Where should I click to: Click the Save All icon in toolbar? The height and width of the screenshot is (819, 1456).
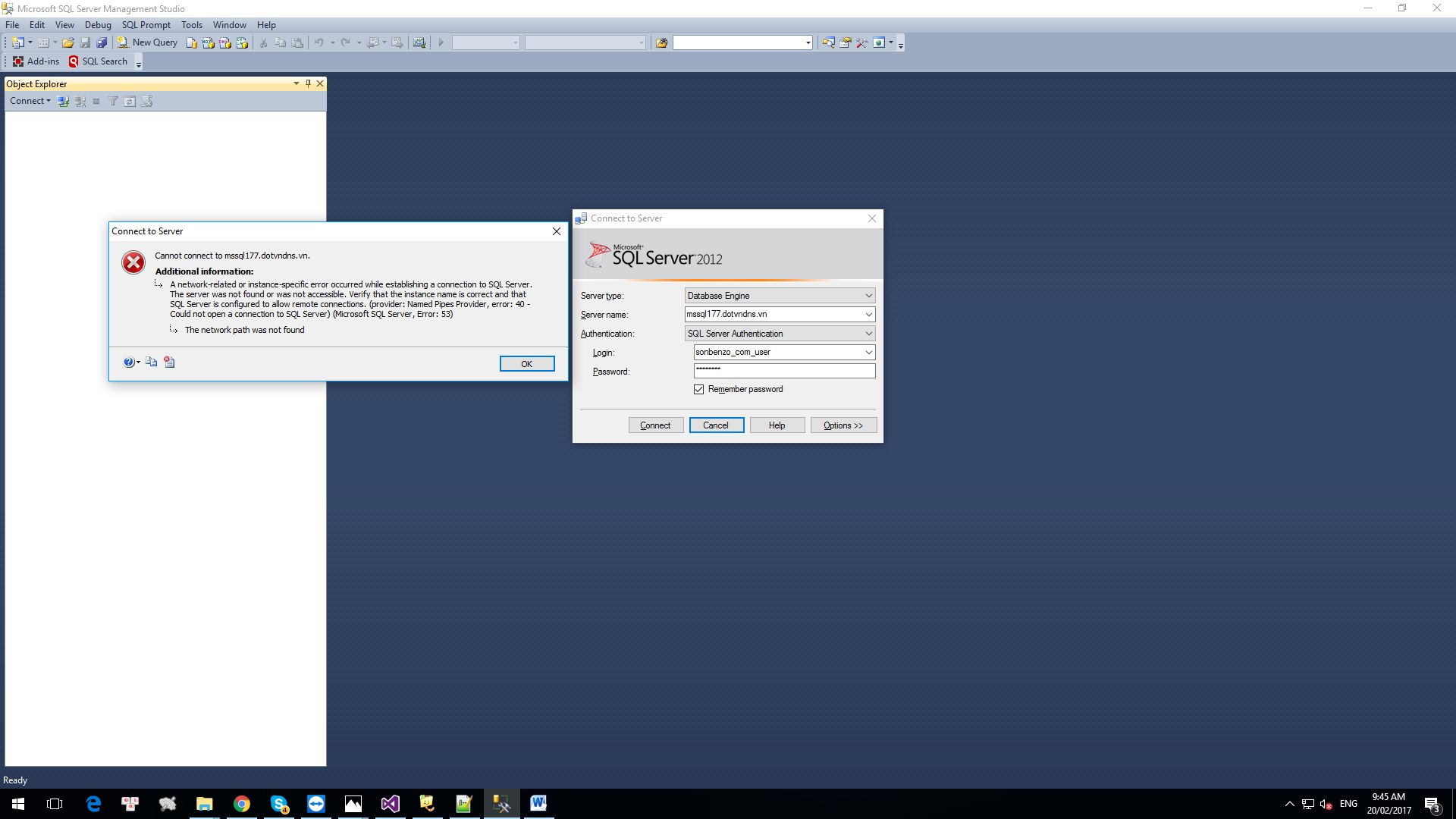coord(102,42)
